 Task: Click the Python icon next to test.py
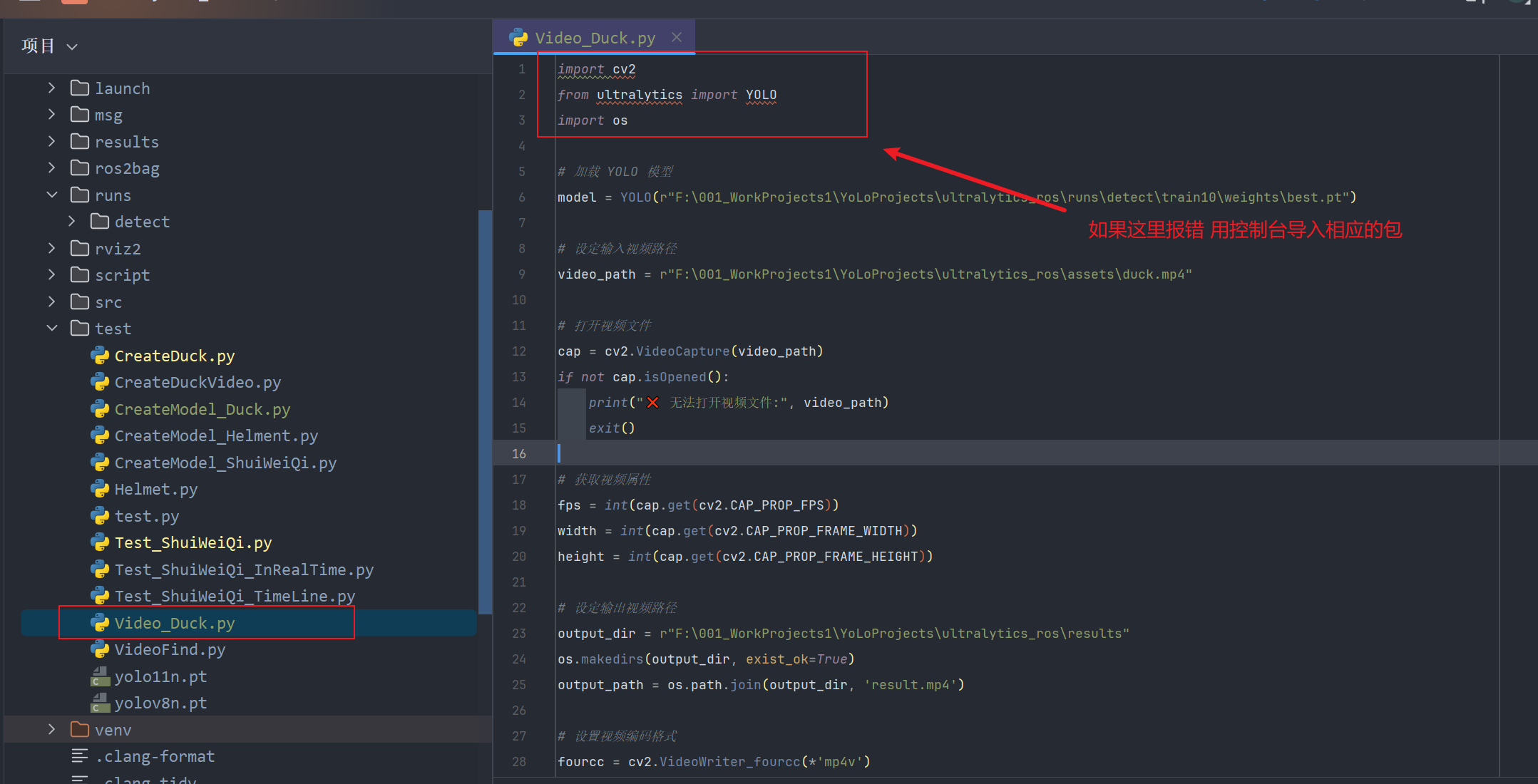pos(100,515)
